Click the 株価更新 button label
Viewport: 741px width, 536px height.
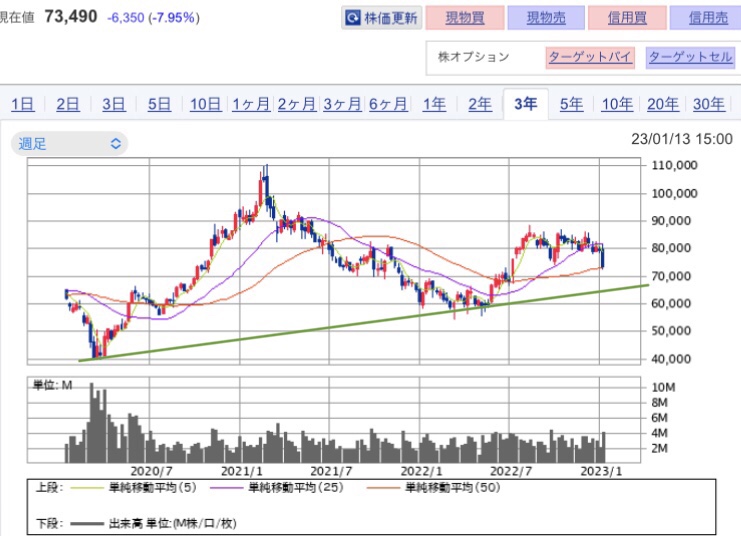click(390, 18)
